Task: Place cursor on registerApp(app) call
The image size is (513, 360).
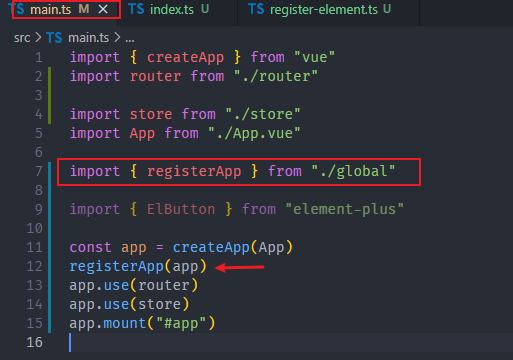Action: pos(138,266)
